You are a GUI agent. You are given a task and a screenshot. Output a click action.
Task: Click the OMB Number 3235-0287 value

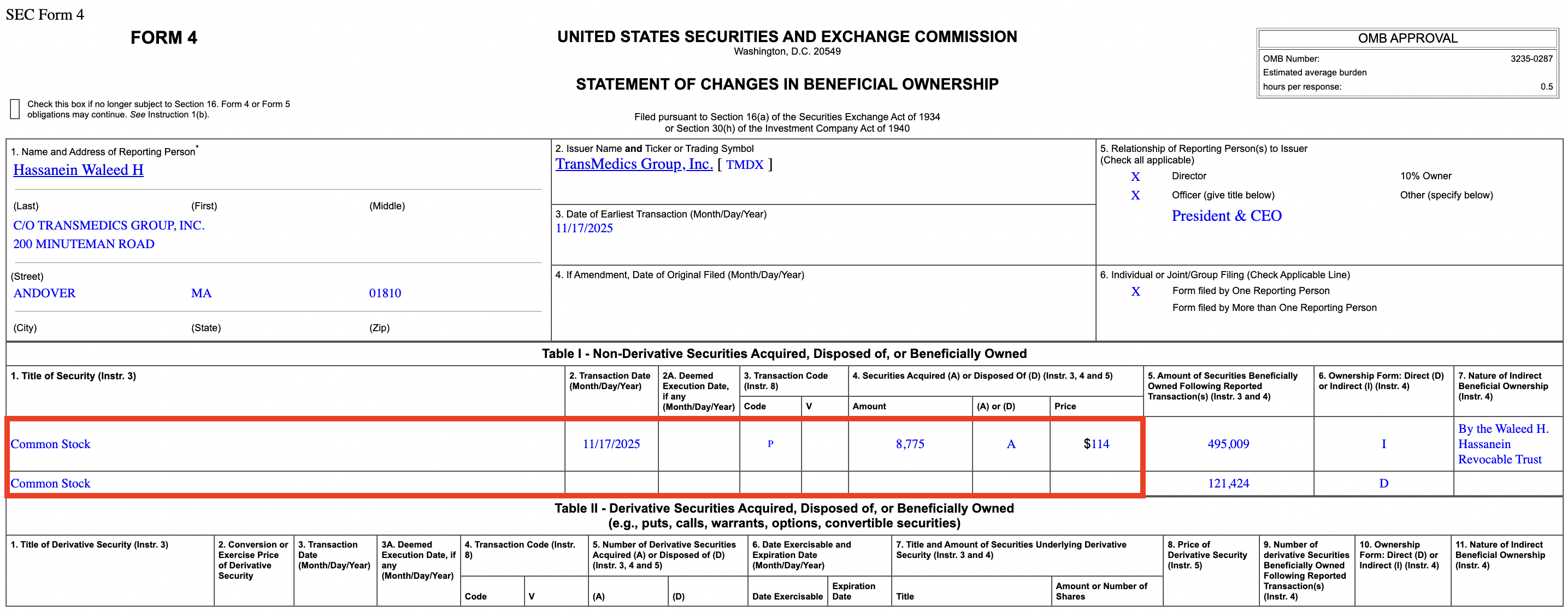point(1531,58)
